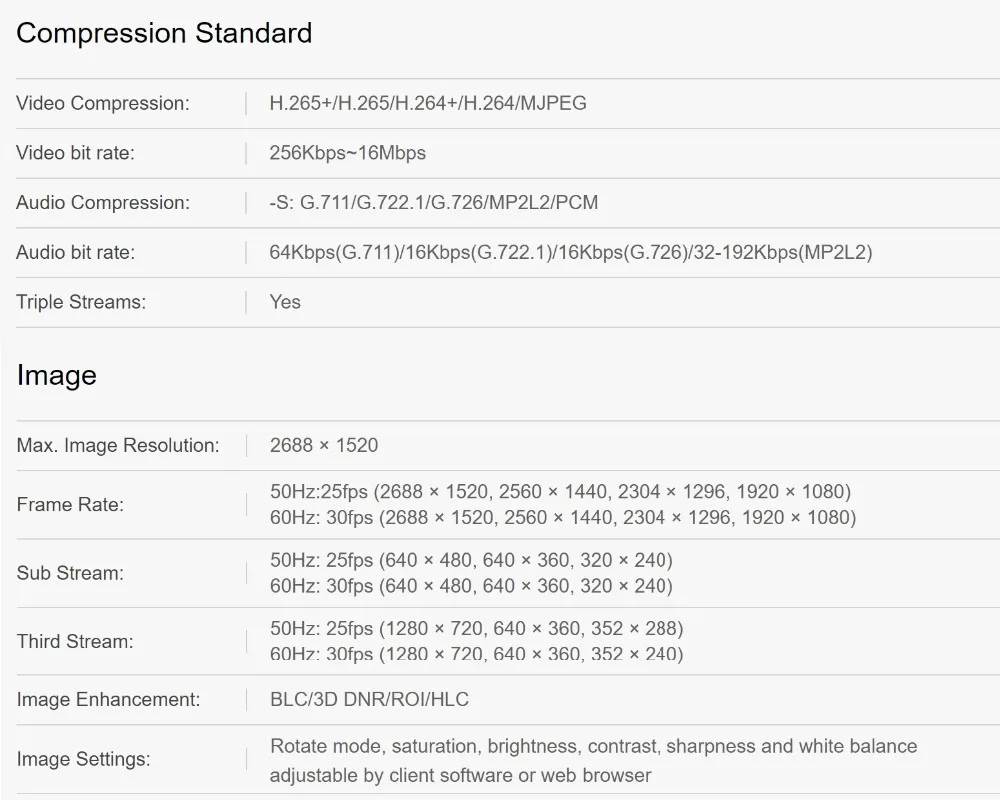The image size is (1000, 800).
Task: Click the Triple Streams label
Action: 81,302
